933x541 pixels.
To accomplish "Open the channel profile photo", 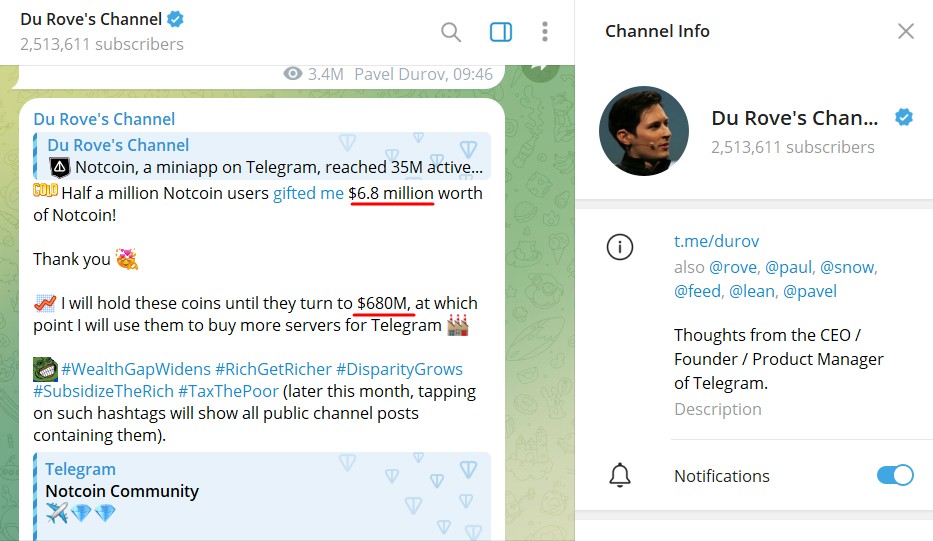I will [x=643, y=131].
